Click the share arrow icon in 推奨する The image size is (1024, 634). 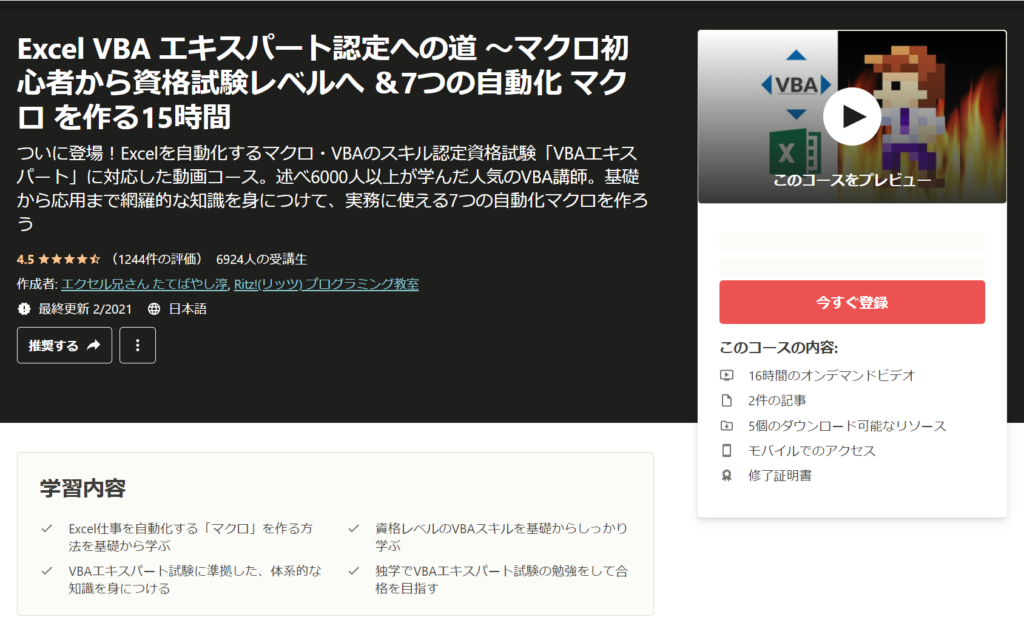93,345
